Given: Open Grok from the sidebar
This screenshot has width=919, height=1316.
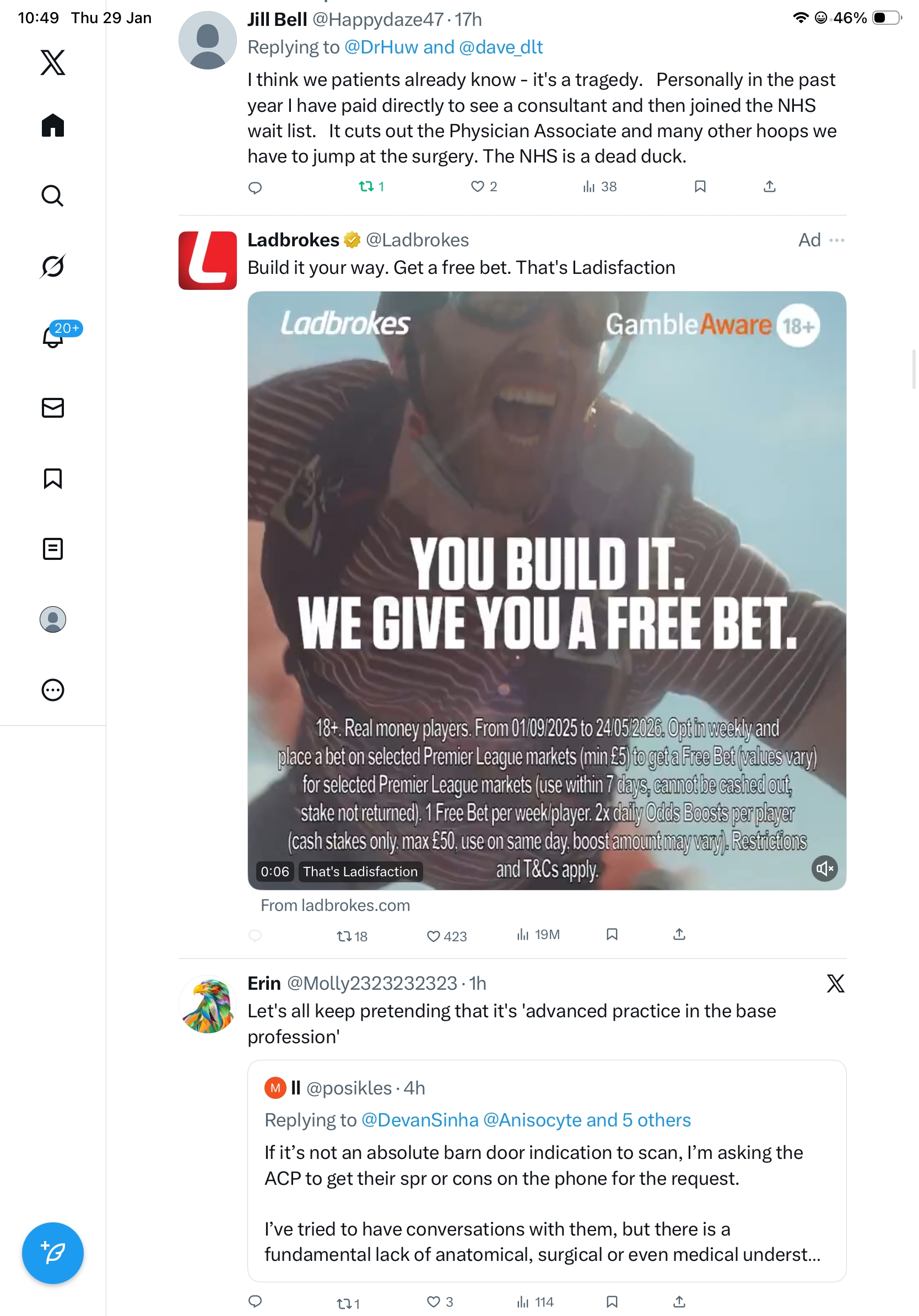Looking at the screenshot, I should point(53,266).
